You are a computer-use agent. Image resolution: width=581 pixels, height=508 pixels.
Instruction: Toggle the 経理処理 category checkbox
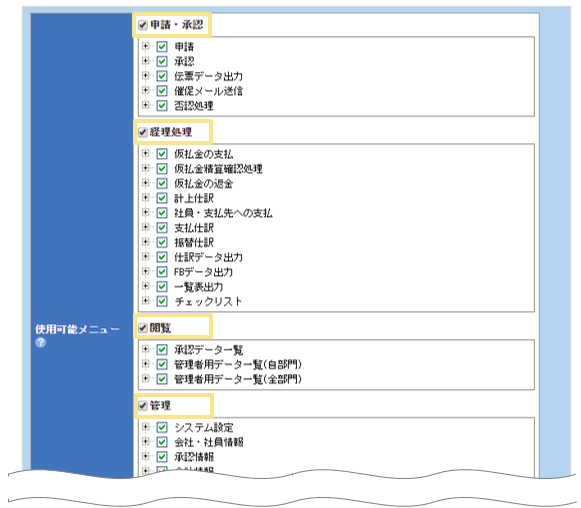point(143,132)
